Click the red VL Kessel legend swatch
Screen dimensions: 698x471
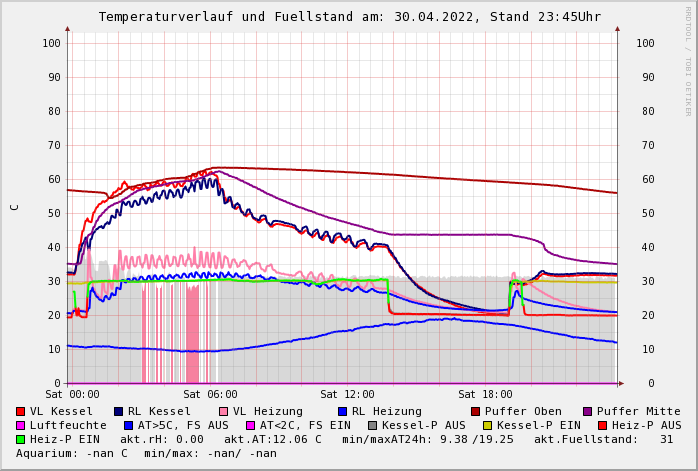[21, 411]
